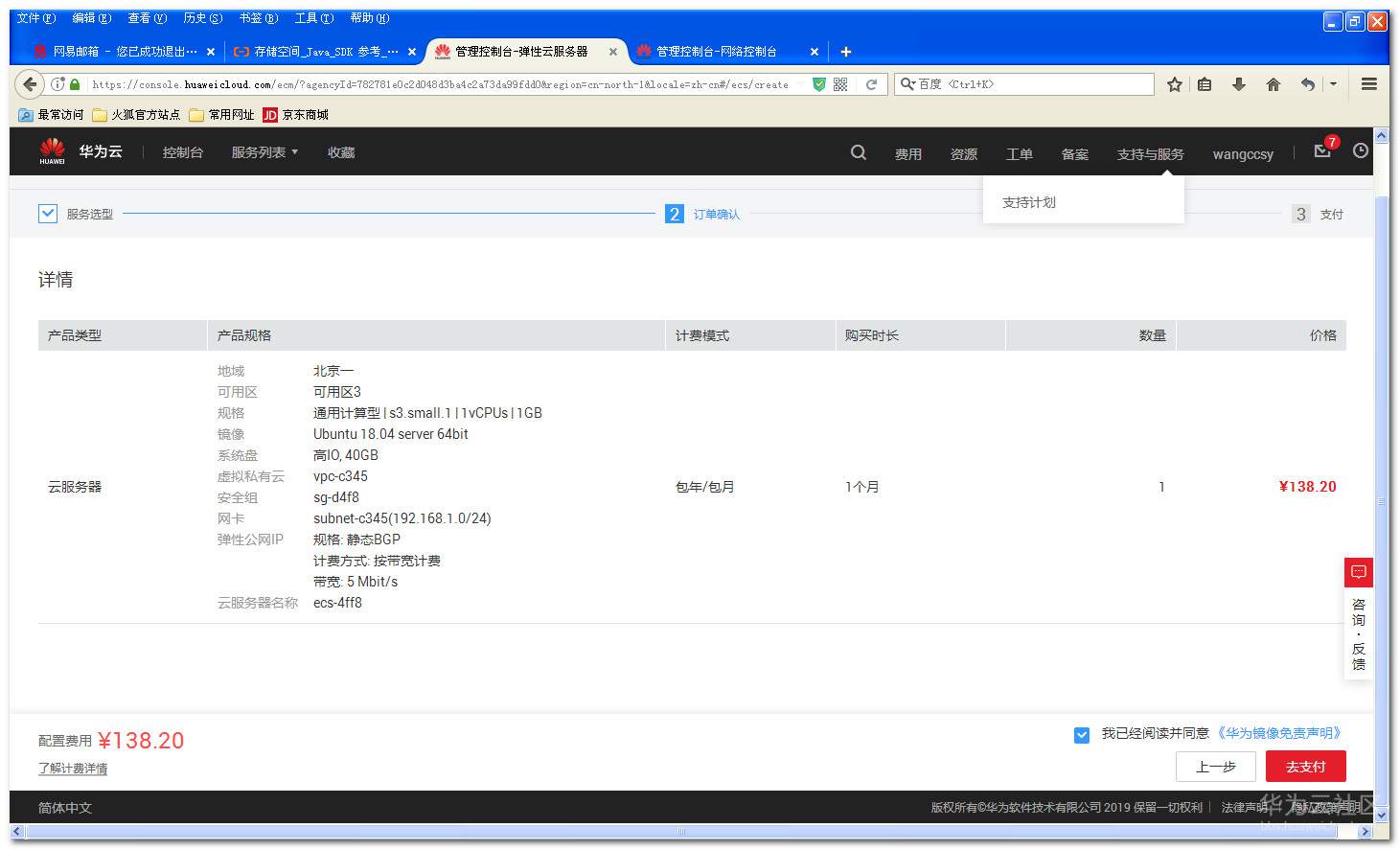Screen dimensions: 1400x850
Task: Select 支持计划 from the dropdown
Action: tap(1029, 202)
